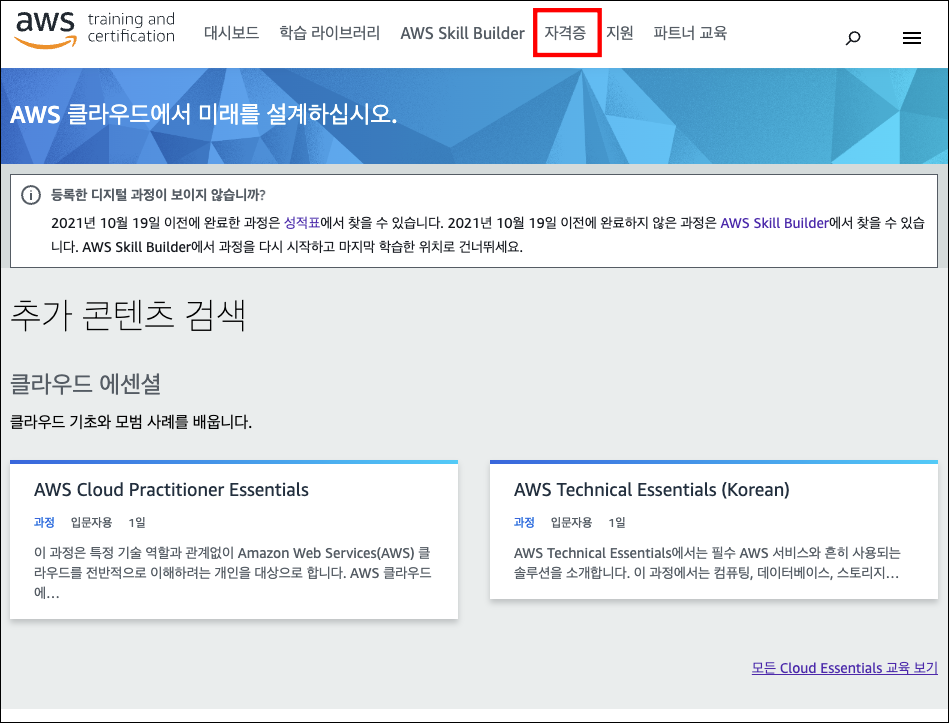Click the Technical Essentials (Korean) course description
The image size is (949, 723).
click(x=707, y=563)
